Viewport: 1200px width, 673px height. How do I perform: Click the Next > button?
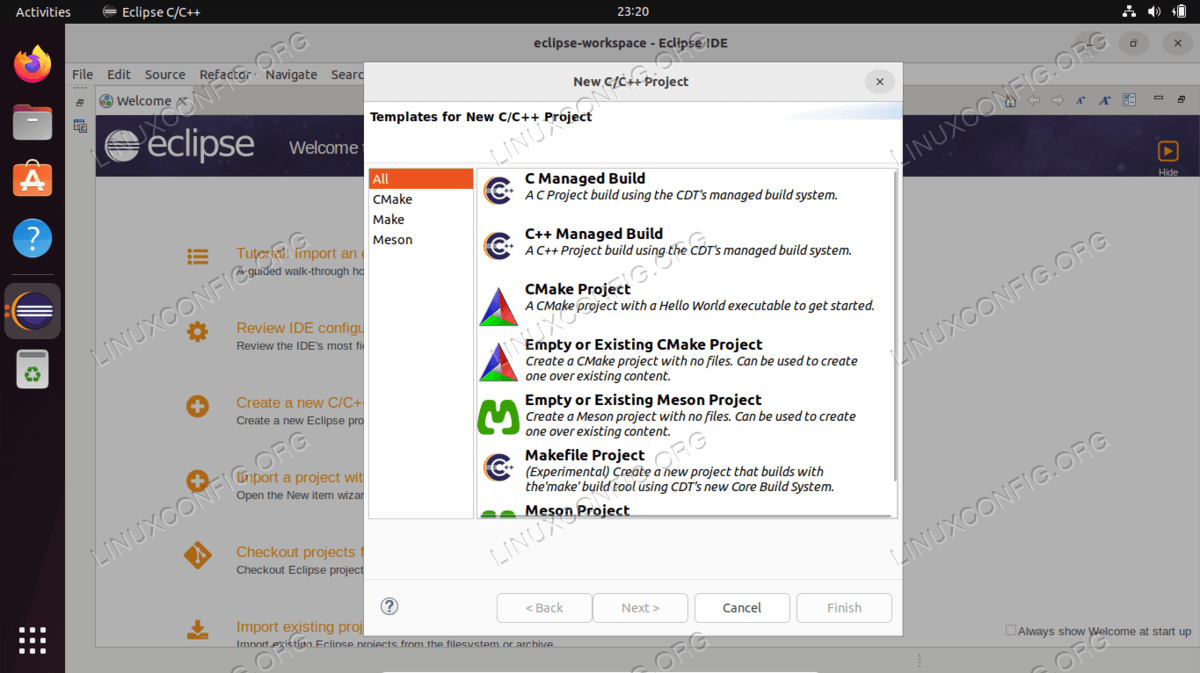[x=640, y=608]
